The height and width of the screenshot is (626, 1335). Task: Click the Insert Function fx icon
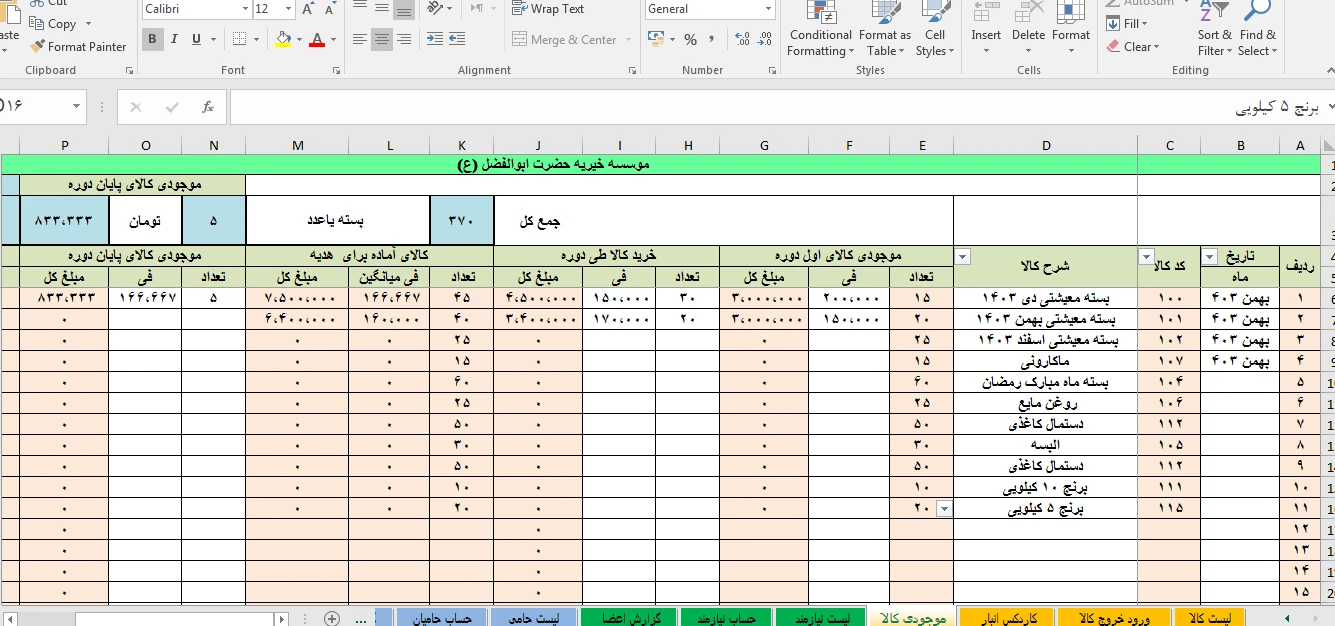coord(208,107)
